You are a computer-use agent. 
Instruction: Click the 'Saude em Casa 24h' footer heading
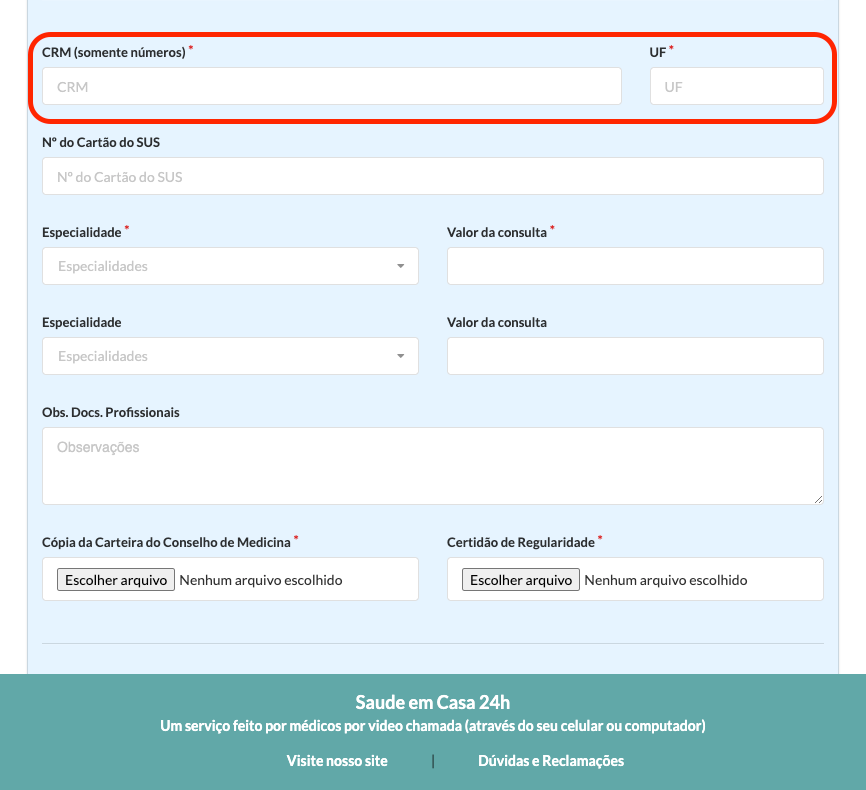click(433, 702)
